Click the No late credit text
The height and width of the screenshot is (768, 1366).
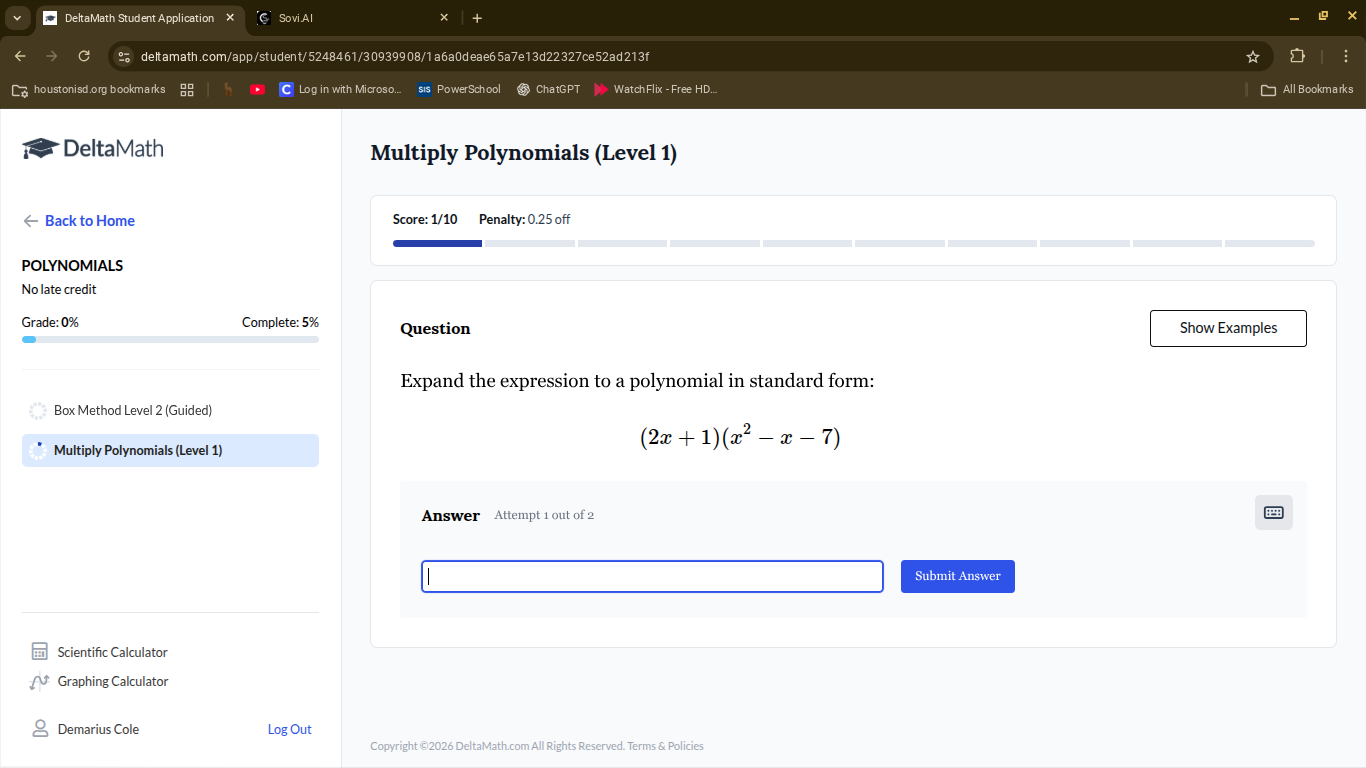coord(59,290)
